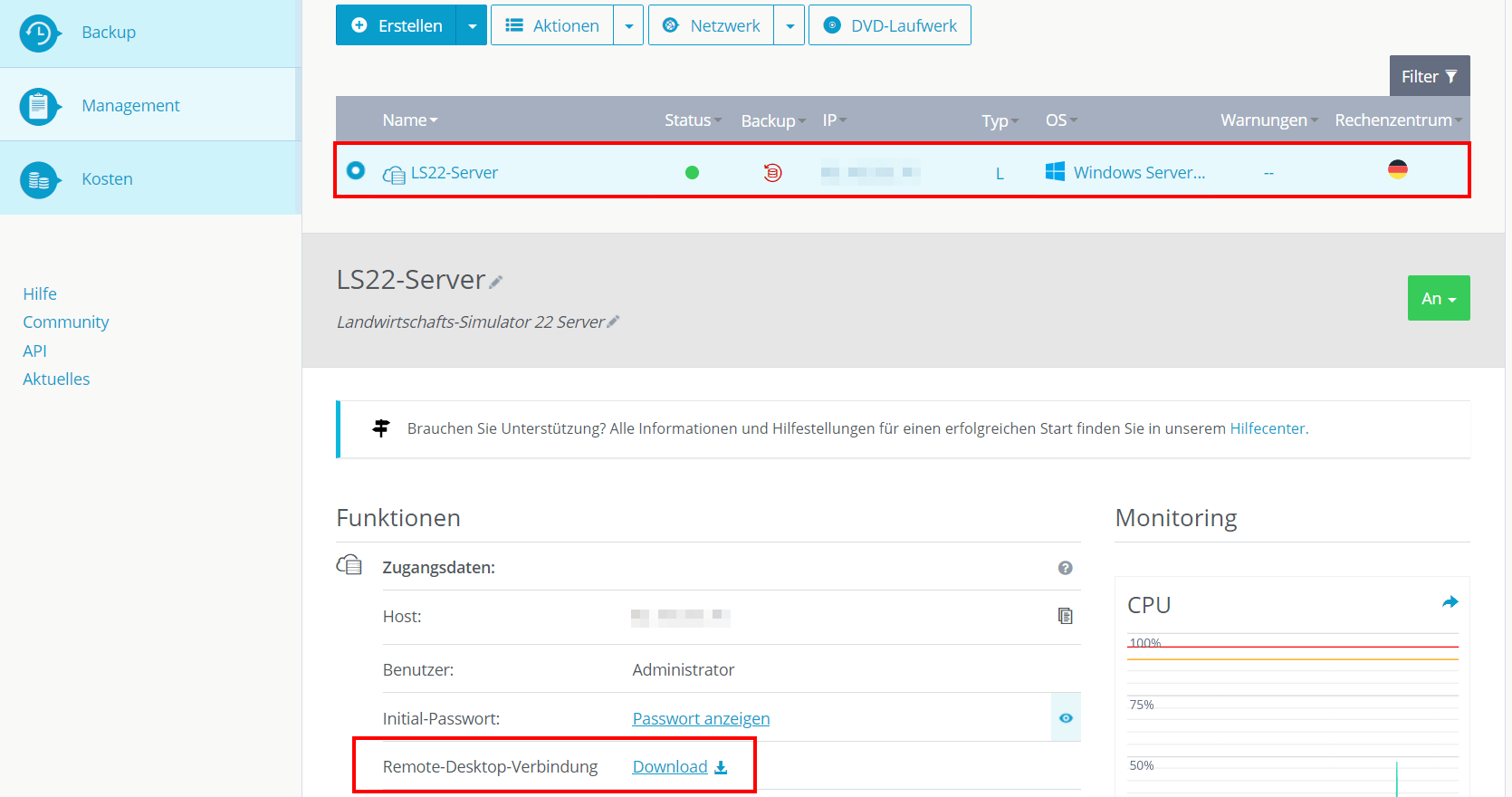The image size is (1512, 797).
Task: Click the signpost icon in help banner
Action: (381, 428)
